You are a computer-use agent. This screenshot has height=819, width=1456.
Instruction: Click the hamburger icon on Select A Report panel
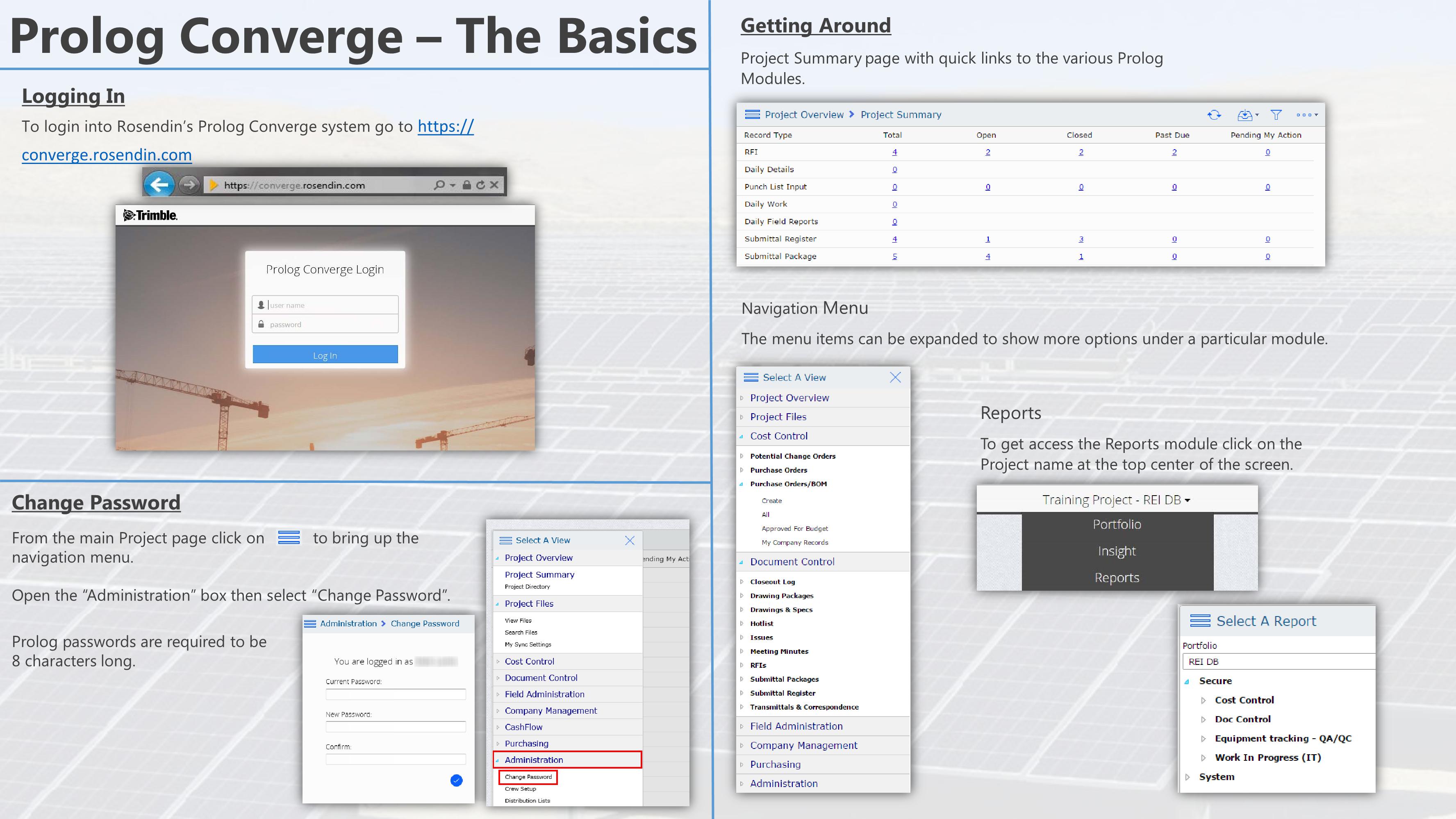[1200, 621]
